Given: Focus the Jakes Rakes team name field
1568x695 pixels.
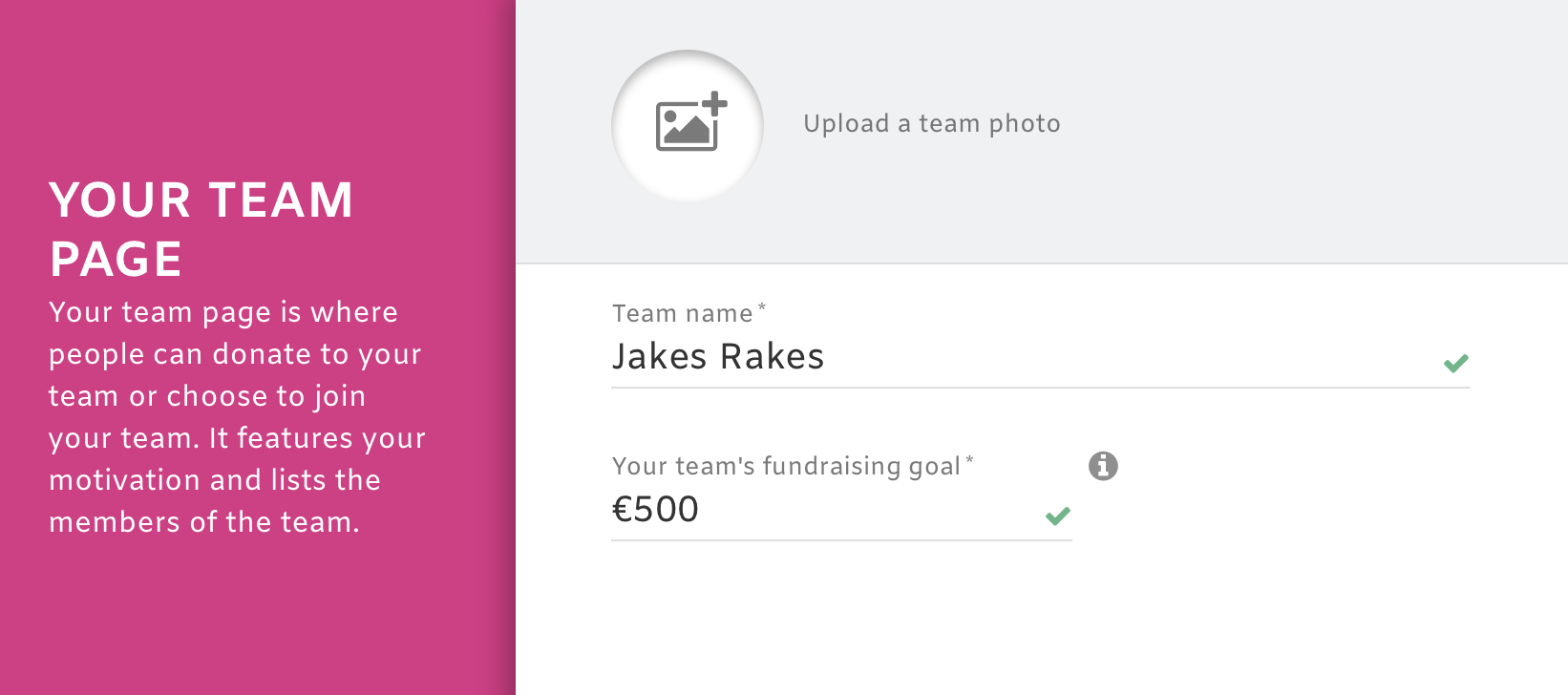Looking at the screenshot, I should coord(1041,357).
